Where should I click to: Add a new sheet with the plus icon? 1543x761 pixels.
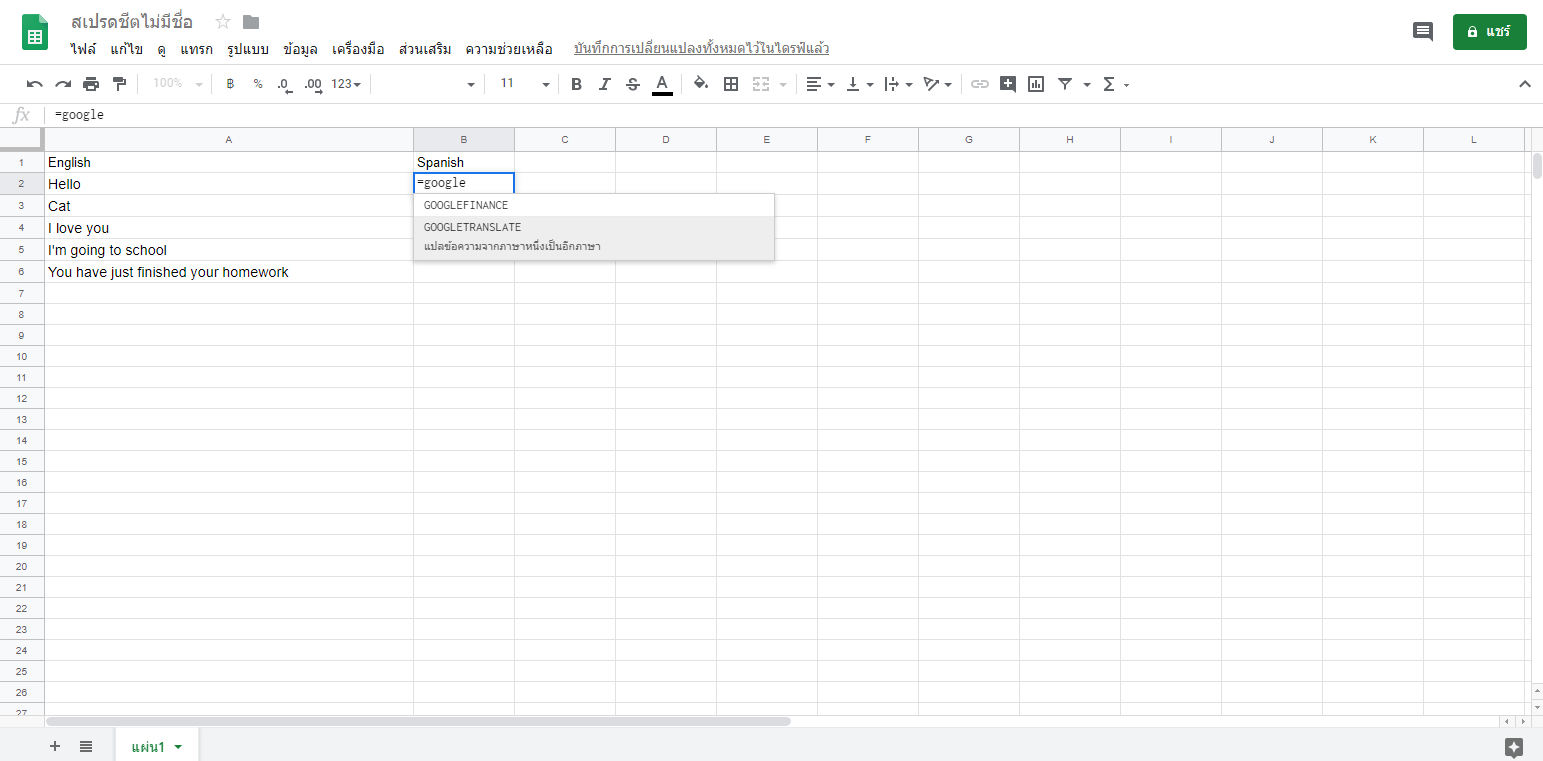(55, 746)
